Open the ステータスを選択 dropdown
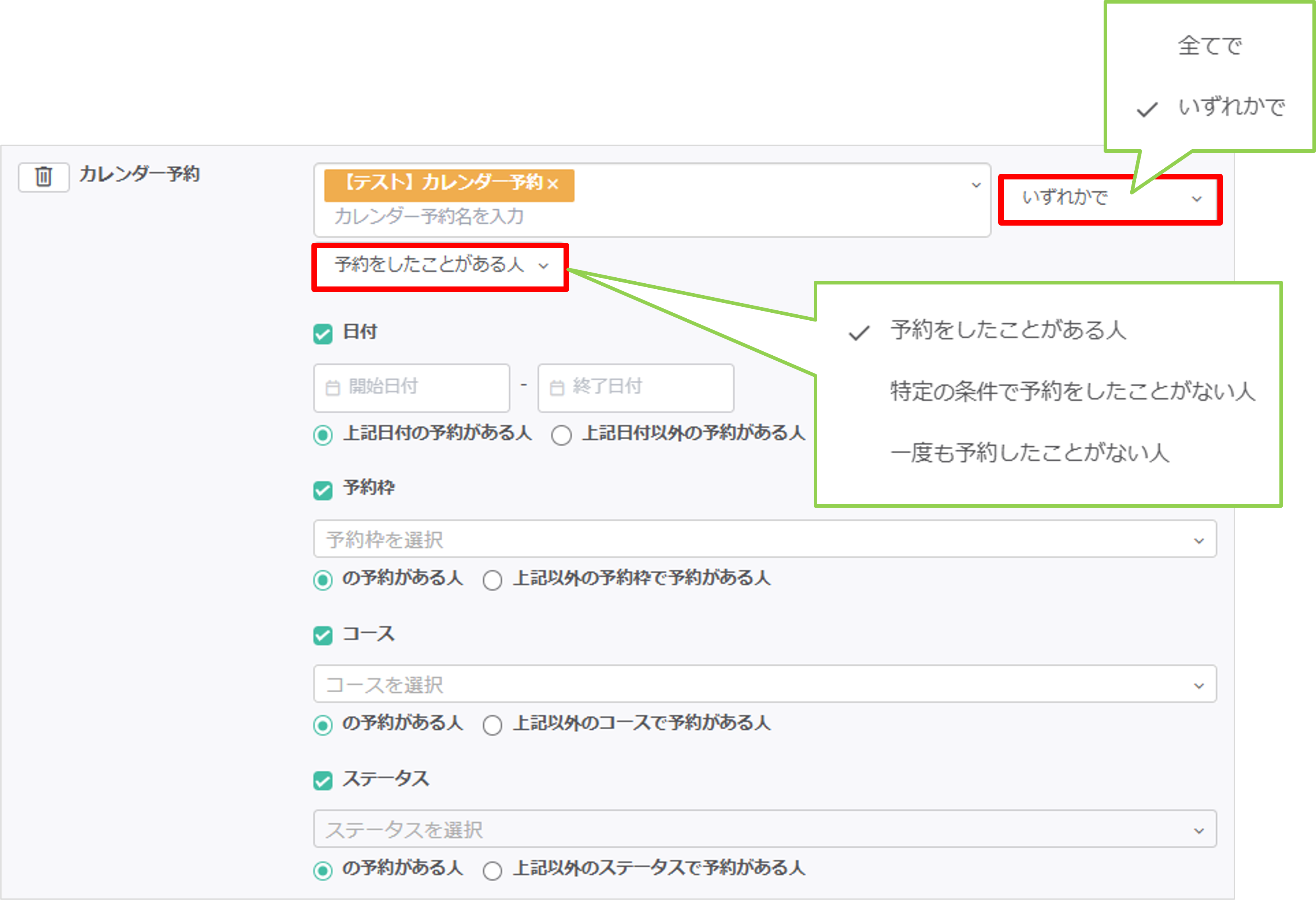Screen dimensions: 1316x900 (764, 830)
